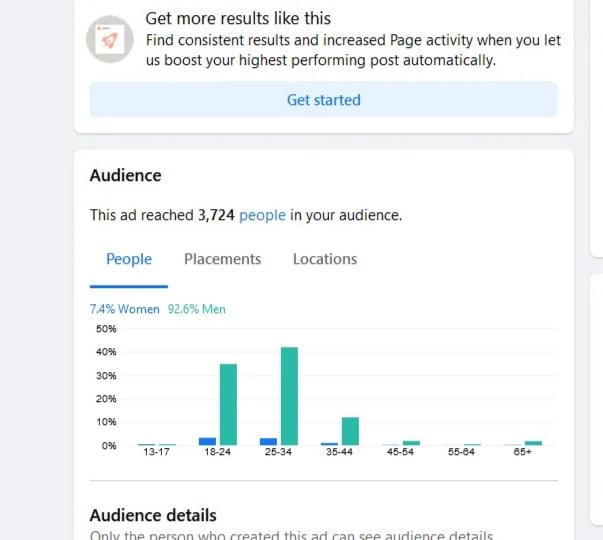The width and height of the screenshot is (603, 540).
Task: Click the men's bar for ages 35-44
Action: 350,431
